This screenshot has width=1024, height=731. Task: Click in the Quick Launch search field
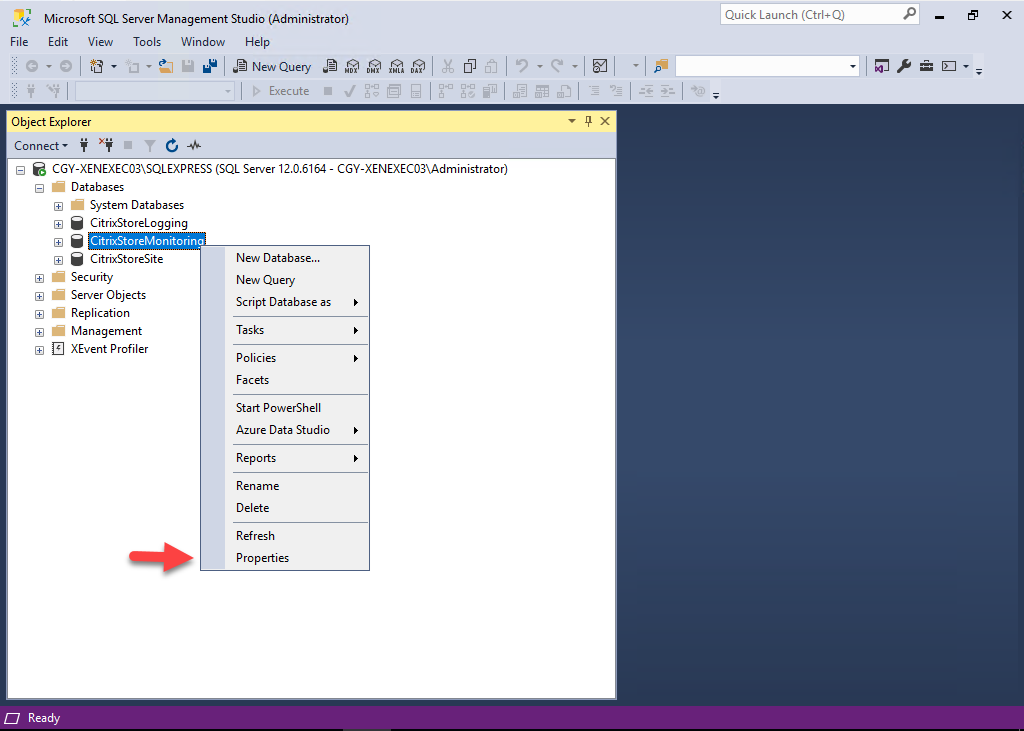812,14
